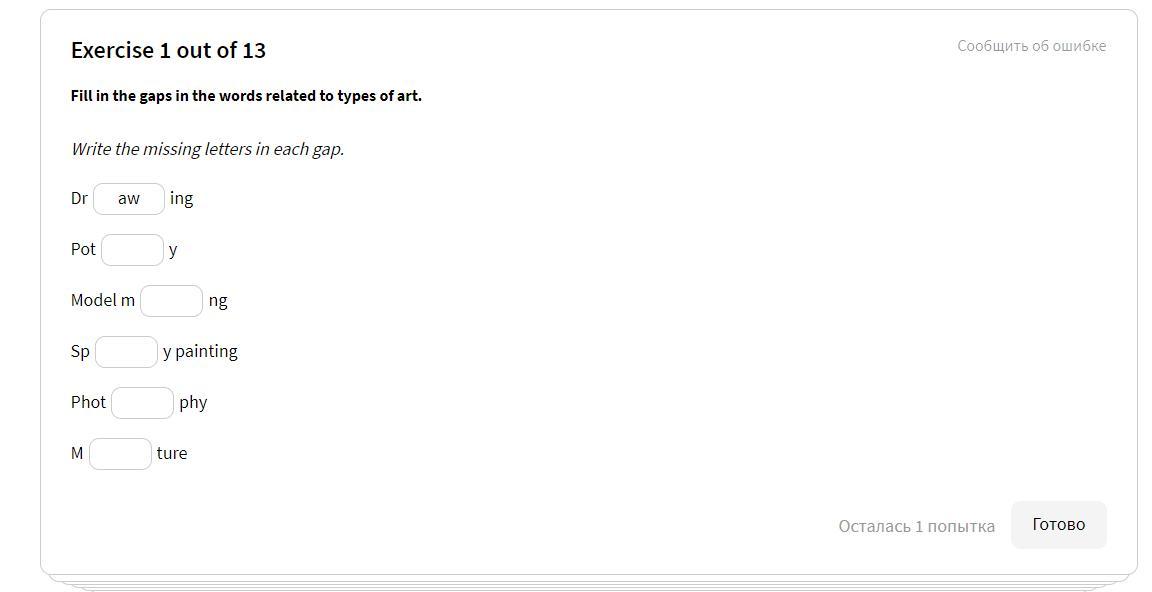Click the 'ing' suffix after first gap
Viewport: 1152px width, 592px height.
pyautogui.click(x=181, y=199)
